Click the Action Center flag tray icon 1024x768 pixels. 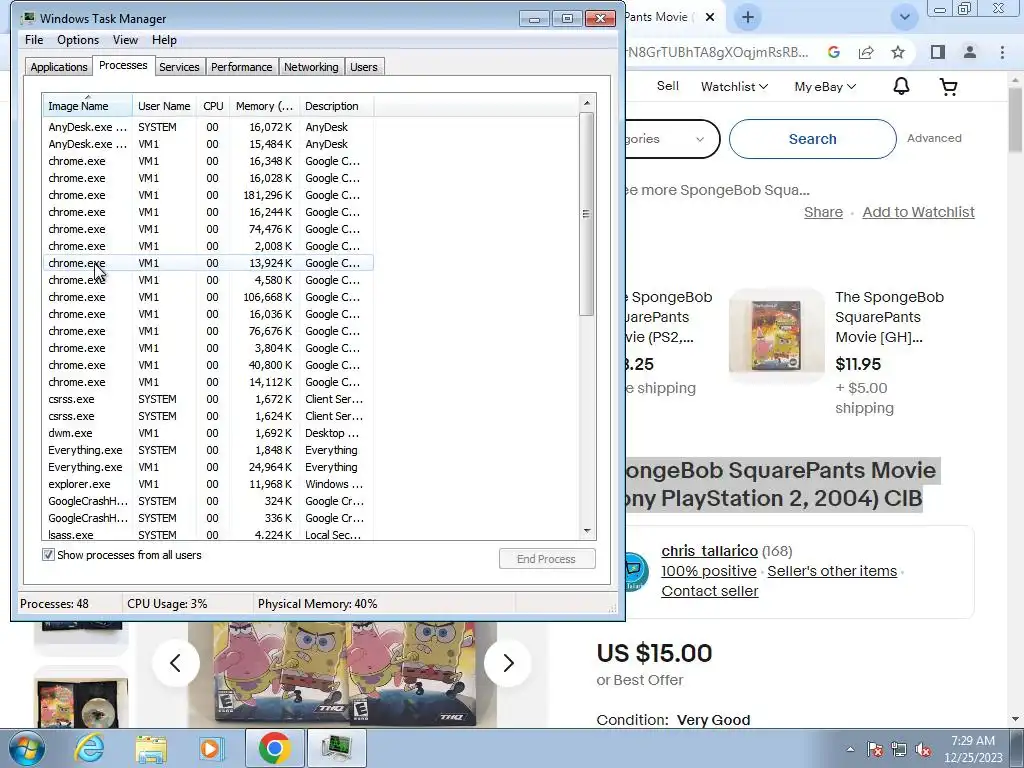point(875,750)
